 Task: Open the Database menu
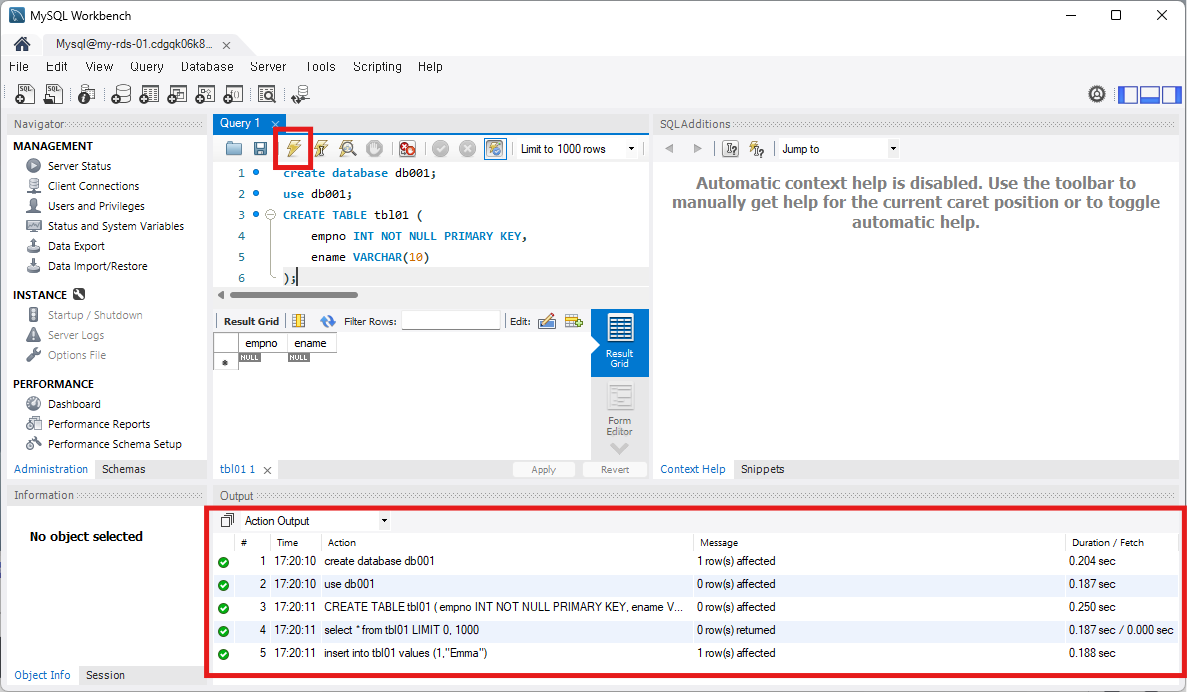coord(207,67)
